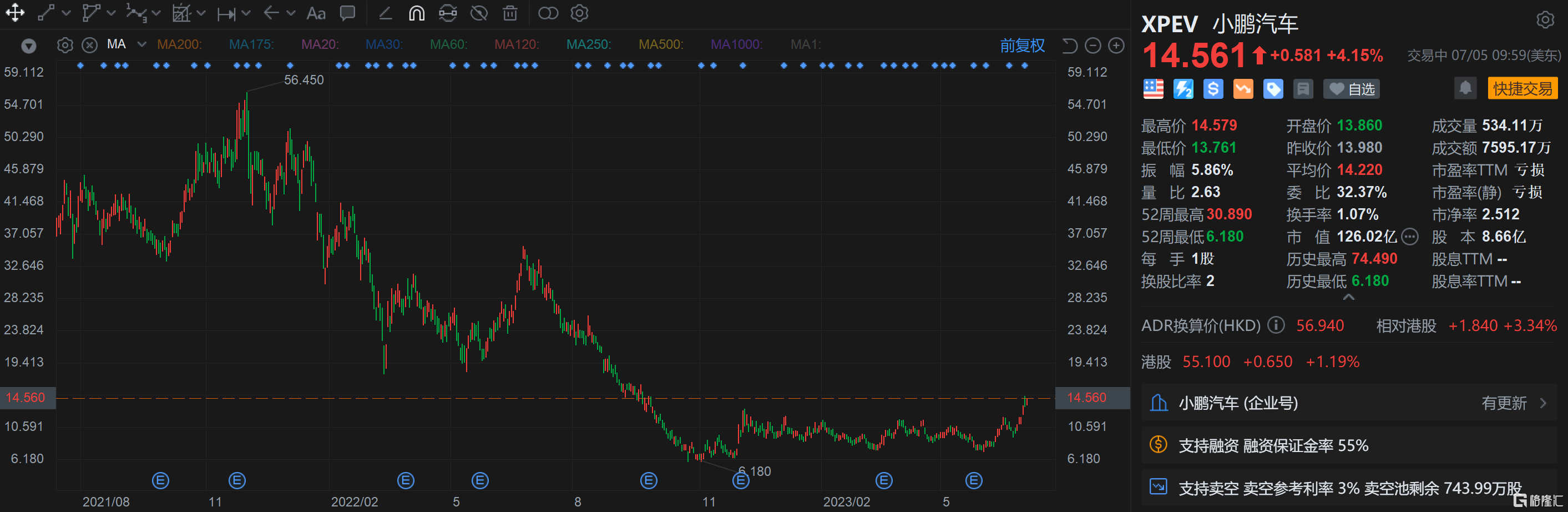Open drawing toolbar settings gear

tap(579, 13)
